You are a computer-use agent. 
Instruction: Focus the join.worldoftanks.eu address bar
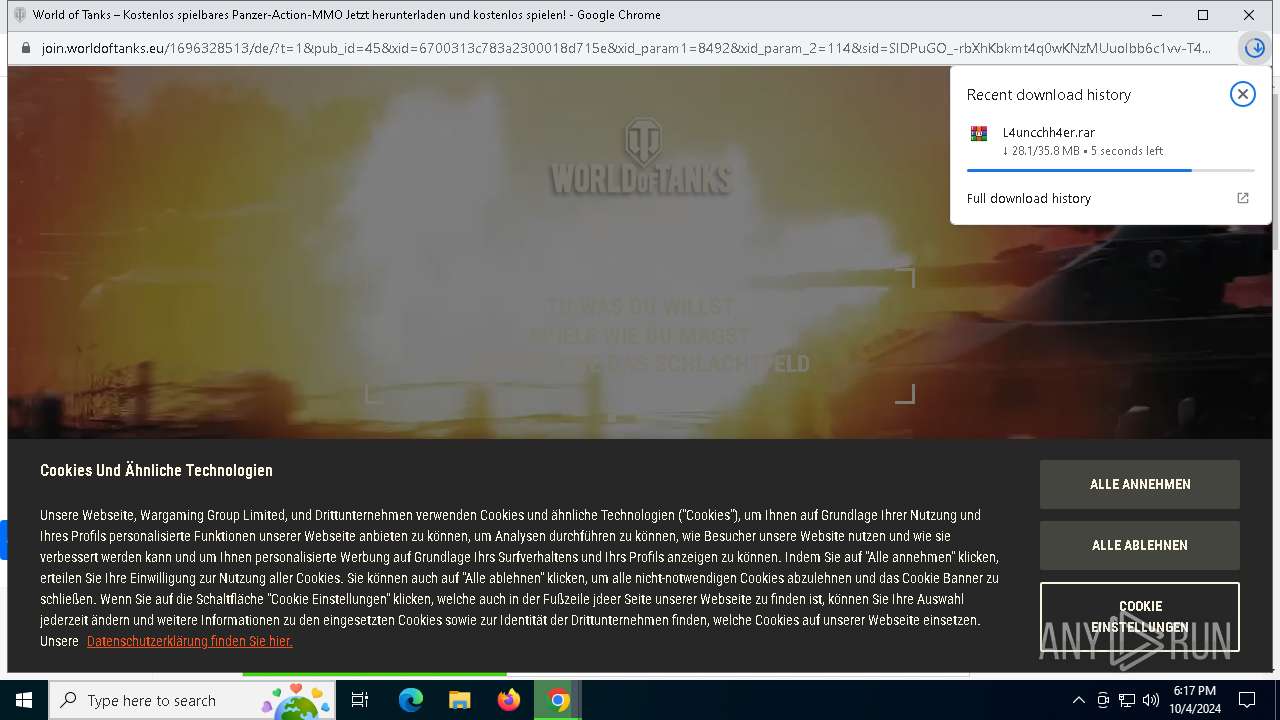click(x=626, y=48)
